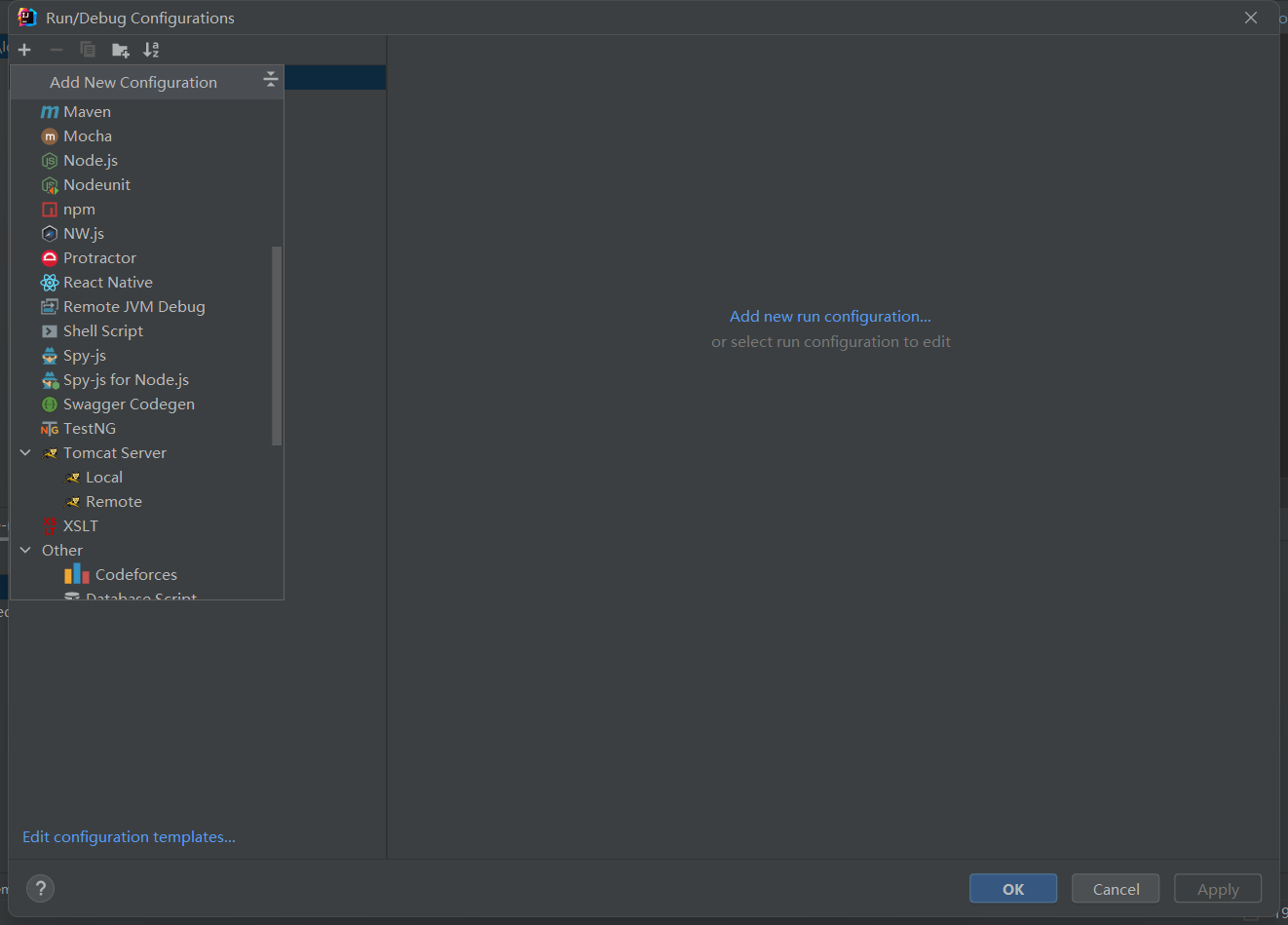Click the Move into new folder toolbar icon

point(121,50)
